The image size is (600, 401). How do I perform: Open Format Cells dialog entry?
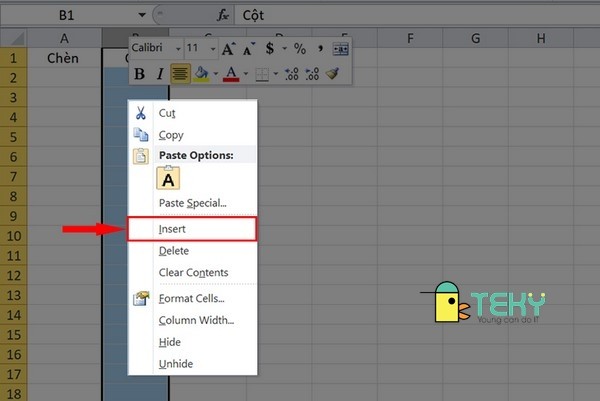[192, 298]
